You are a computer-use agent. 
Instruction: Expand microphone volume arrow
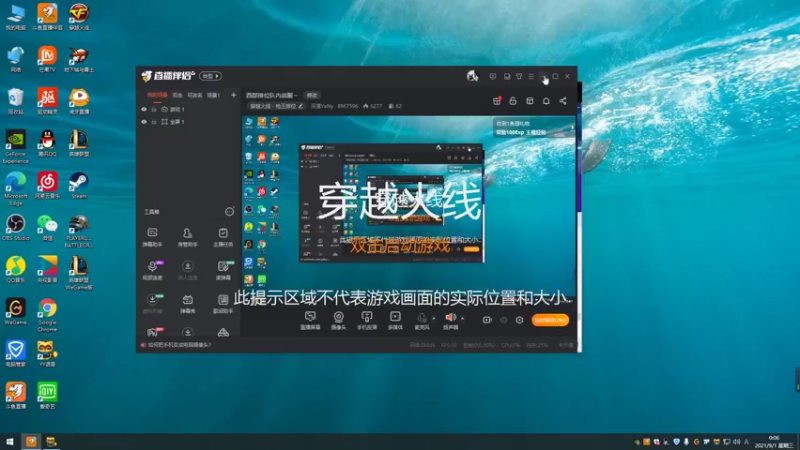(434, 318)
